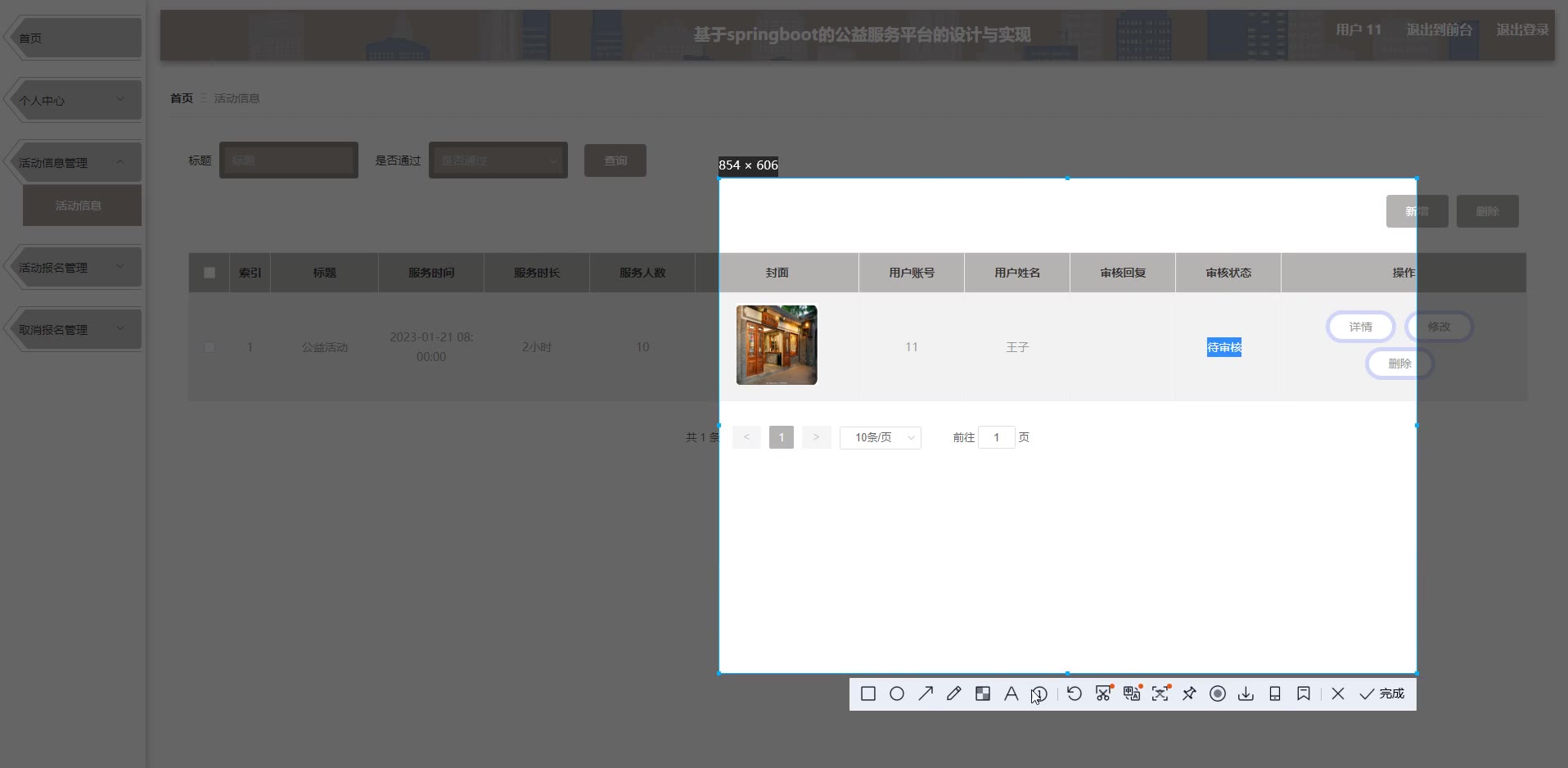Open the activity cover image thumbnail
This screenshot has height=768, width=1568.
pos(777,345)
